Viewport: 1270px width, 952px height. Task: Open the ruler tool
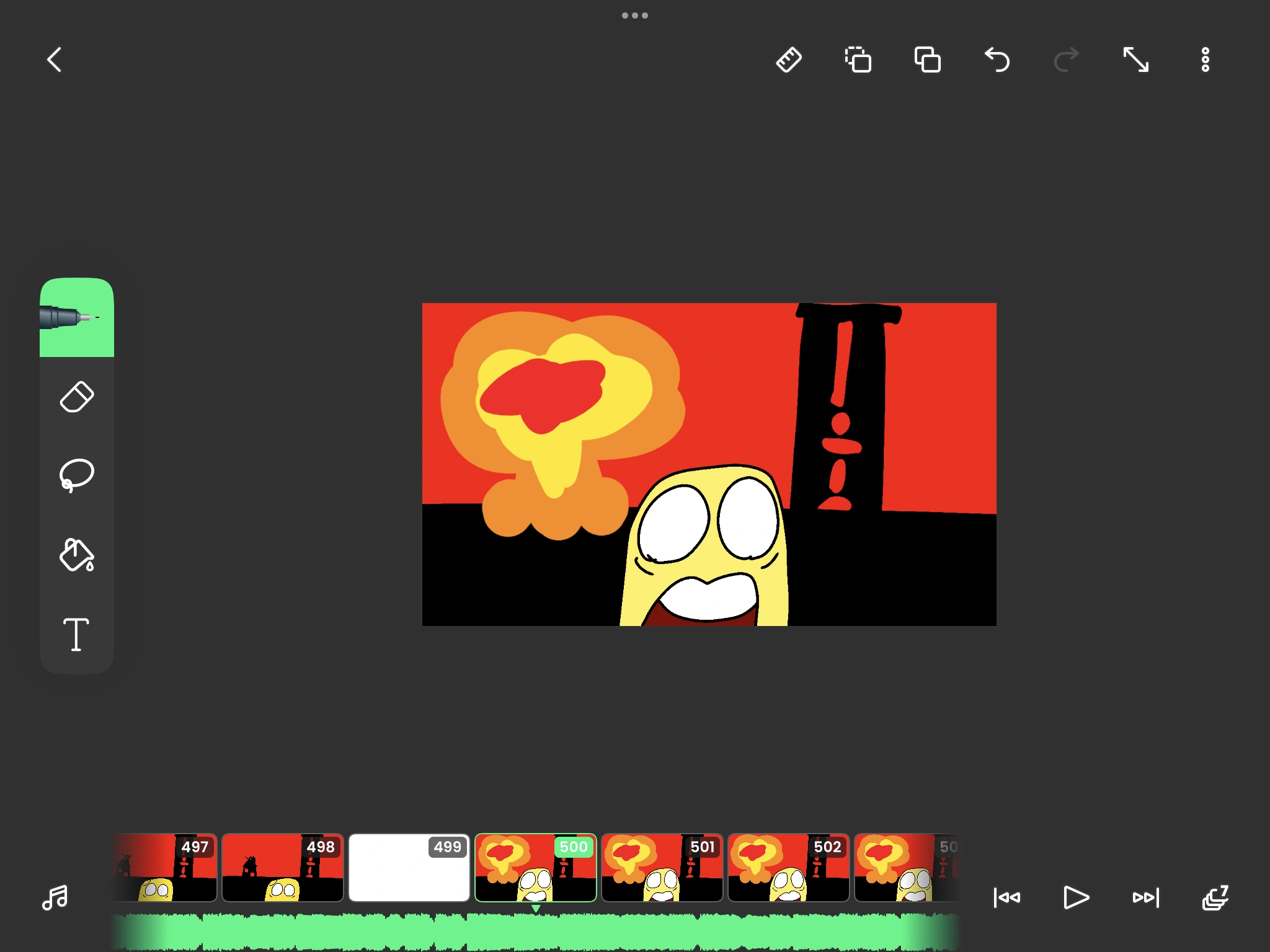click(x=789, y=60)
